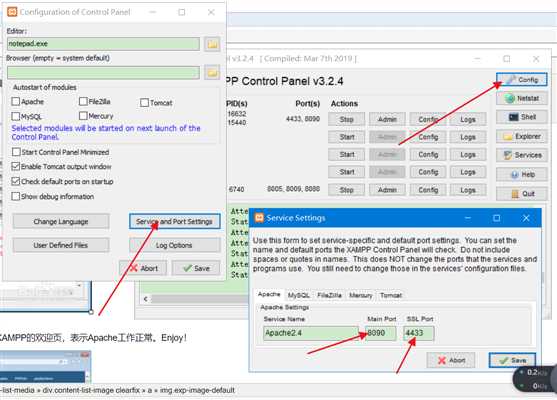557x400 pixels.
Task: Open Help in XAMPP Control Panel
Action: coord(521,174)
